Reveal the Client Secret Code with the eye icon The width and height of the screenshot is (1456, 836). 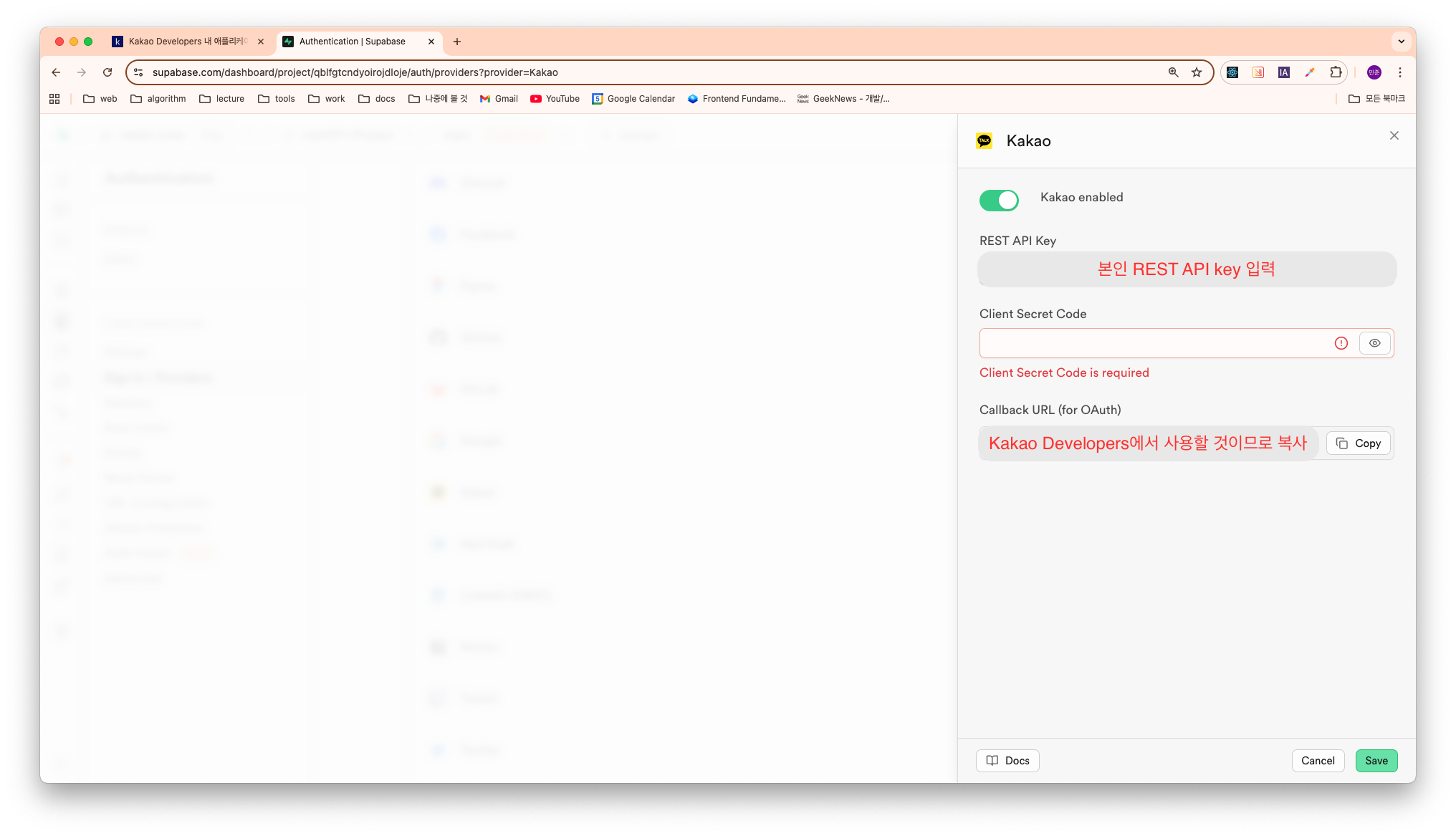(1374, 343)
